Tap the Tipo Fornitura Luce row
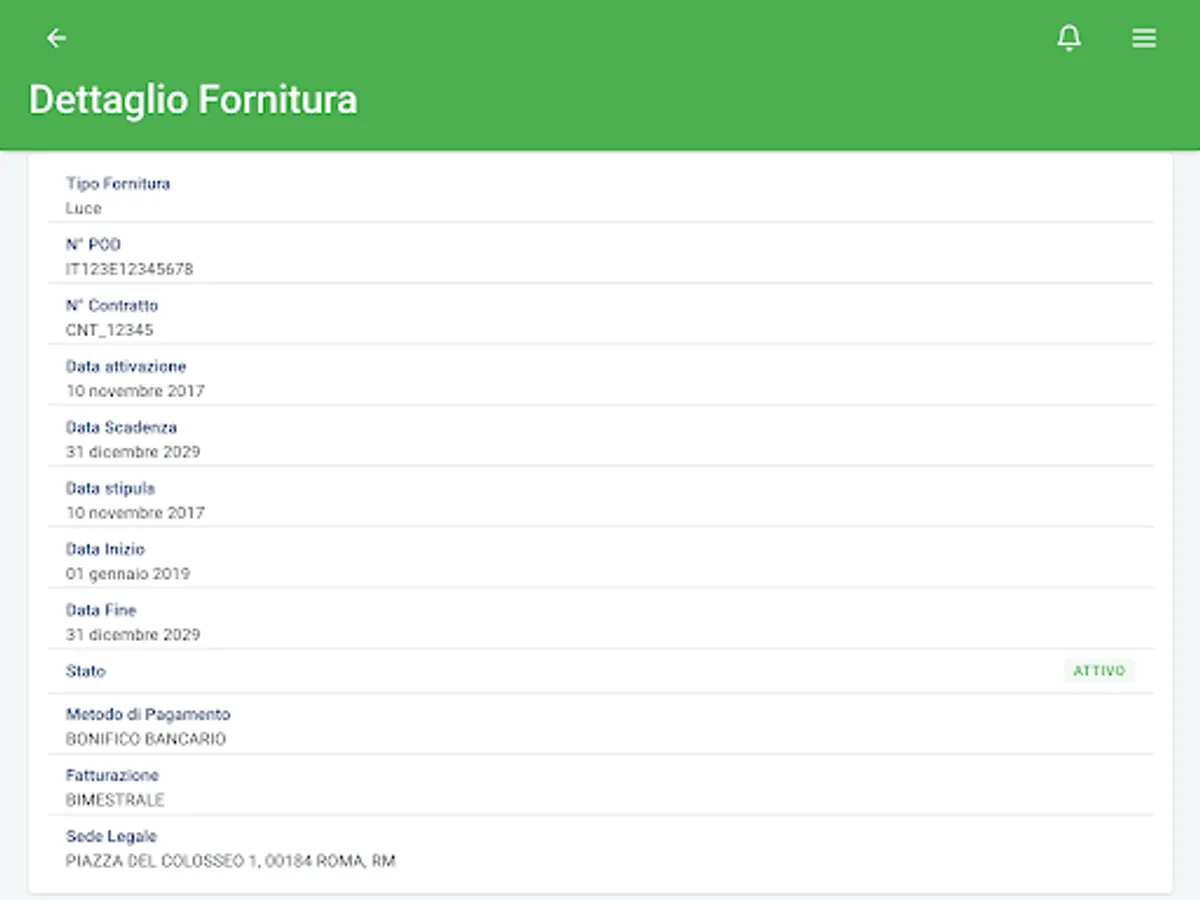This screenshot has height=900, width=1200. (x=600, y=196)
